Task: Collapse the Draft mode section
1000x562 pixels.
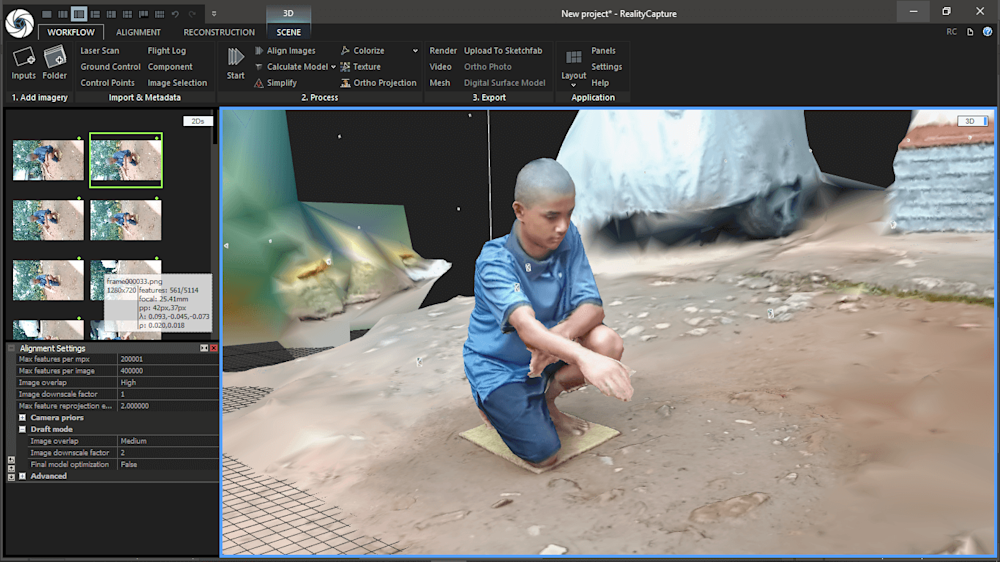Action: pos(22,429)
